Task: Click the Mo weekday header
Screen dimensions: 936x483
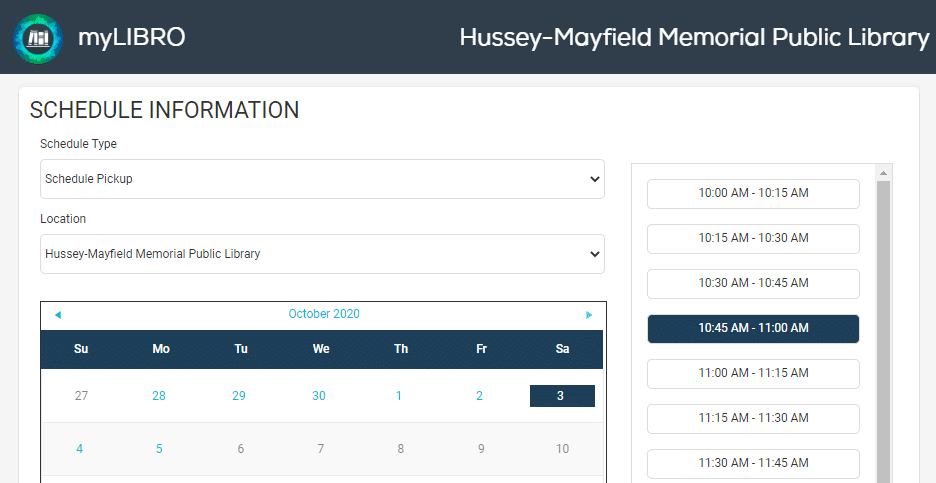Action: (x=161, y=349)
